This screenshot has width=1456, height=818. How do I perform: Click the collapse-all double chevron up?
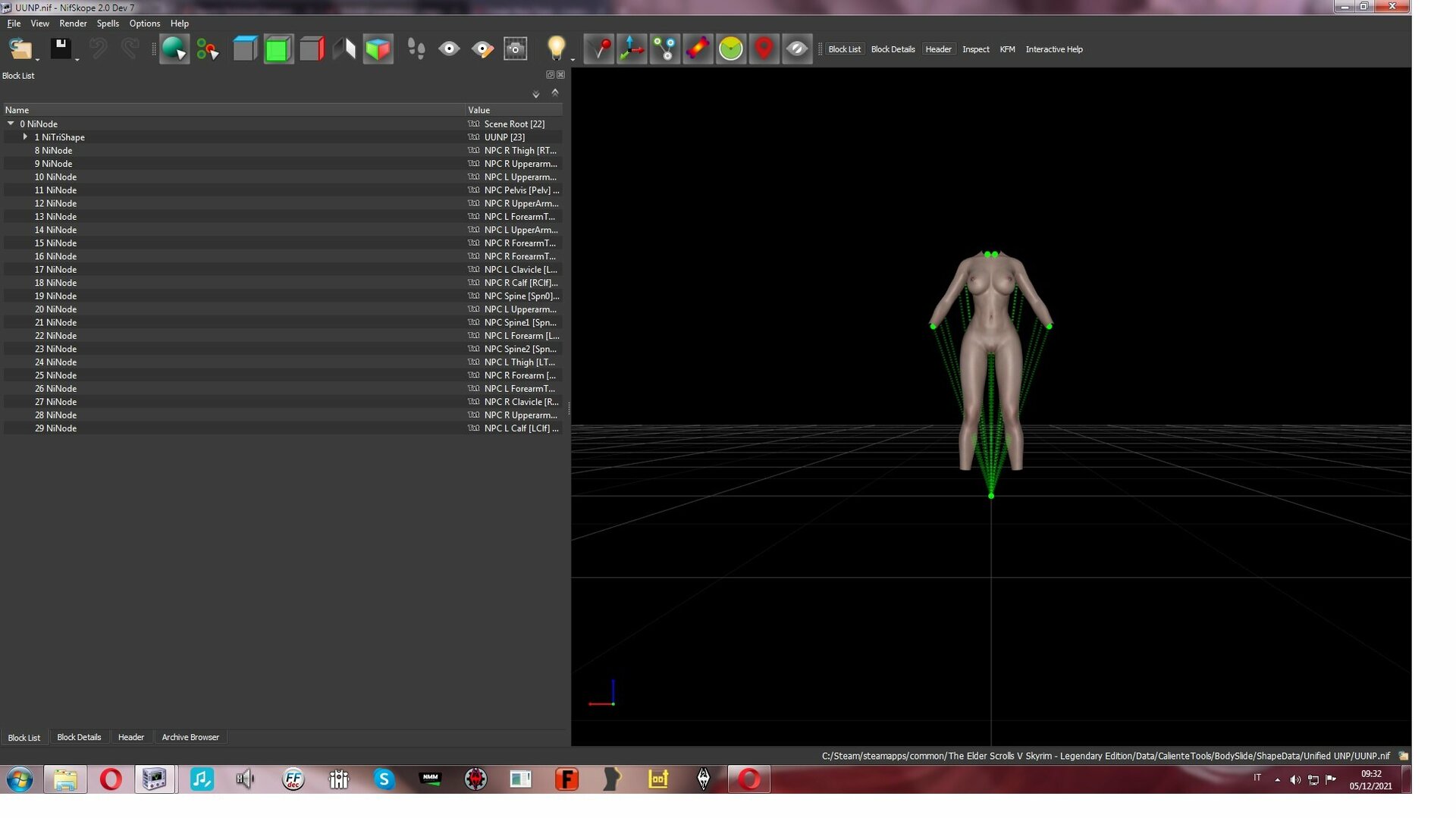click(x=555, y=92)
